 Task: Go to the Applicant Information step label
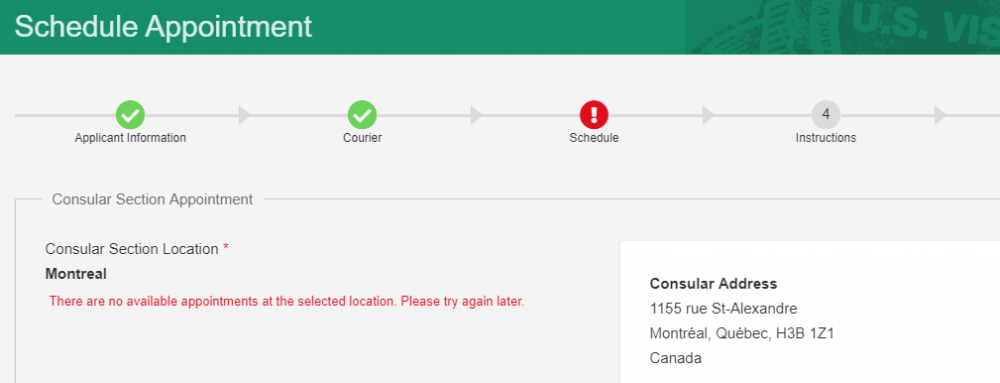(x=130, y=138)
